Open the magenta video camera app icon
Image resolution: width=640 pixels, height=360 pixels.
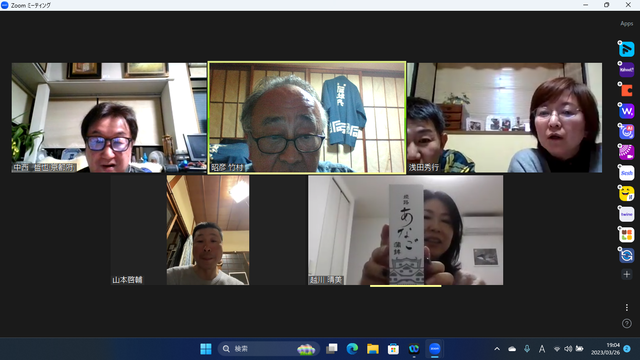(627, 152)
